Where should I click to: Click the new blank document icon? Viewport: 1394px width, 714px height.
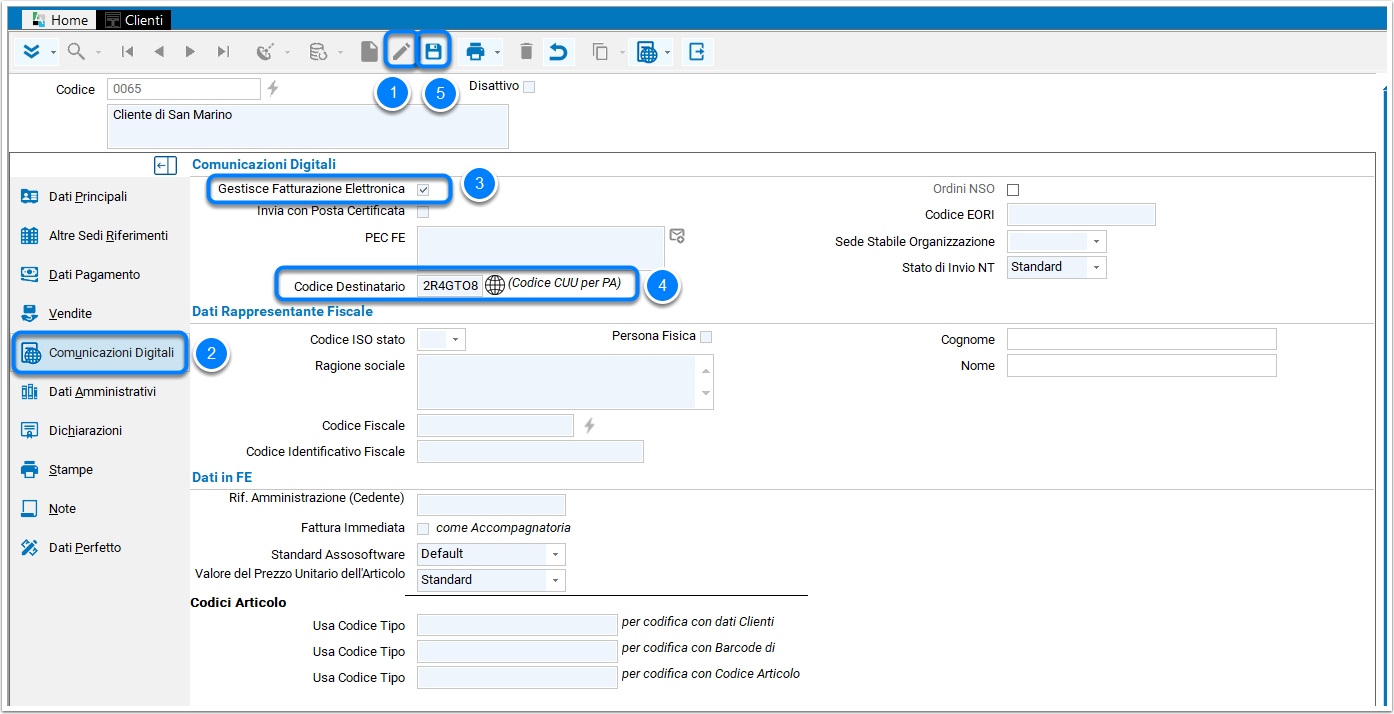click(x=370, y=52)
